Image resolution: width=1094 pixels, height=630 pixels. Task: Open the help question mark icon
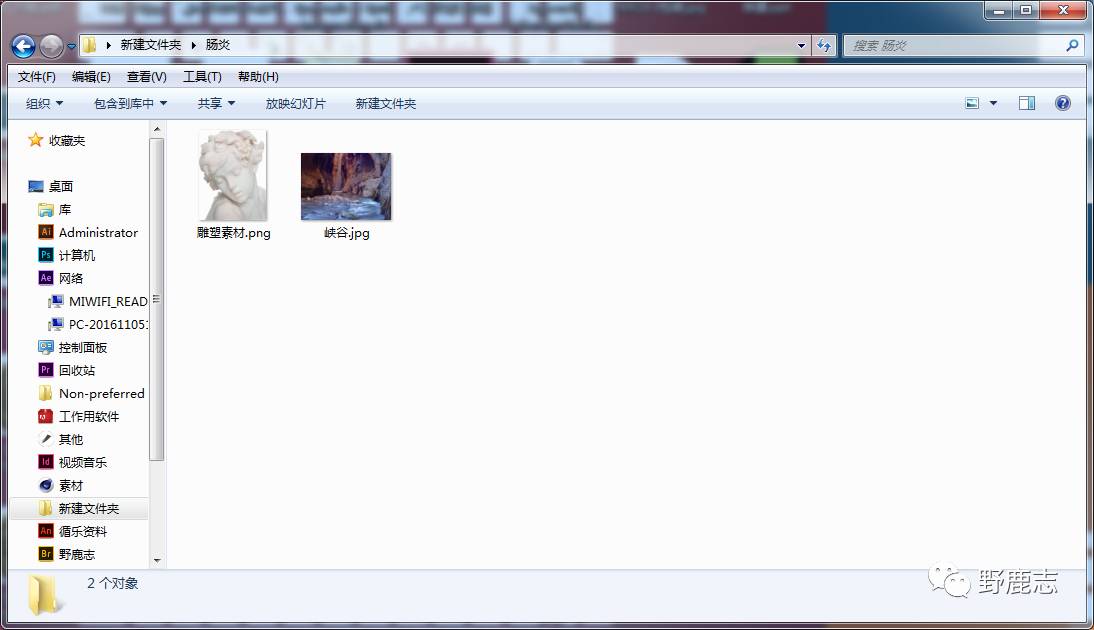[x=1062, y=103]
